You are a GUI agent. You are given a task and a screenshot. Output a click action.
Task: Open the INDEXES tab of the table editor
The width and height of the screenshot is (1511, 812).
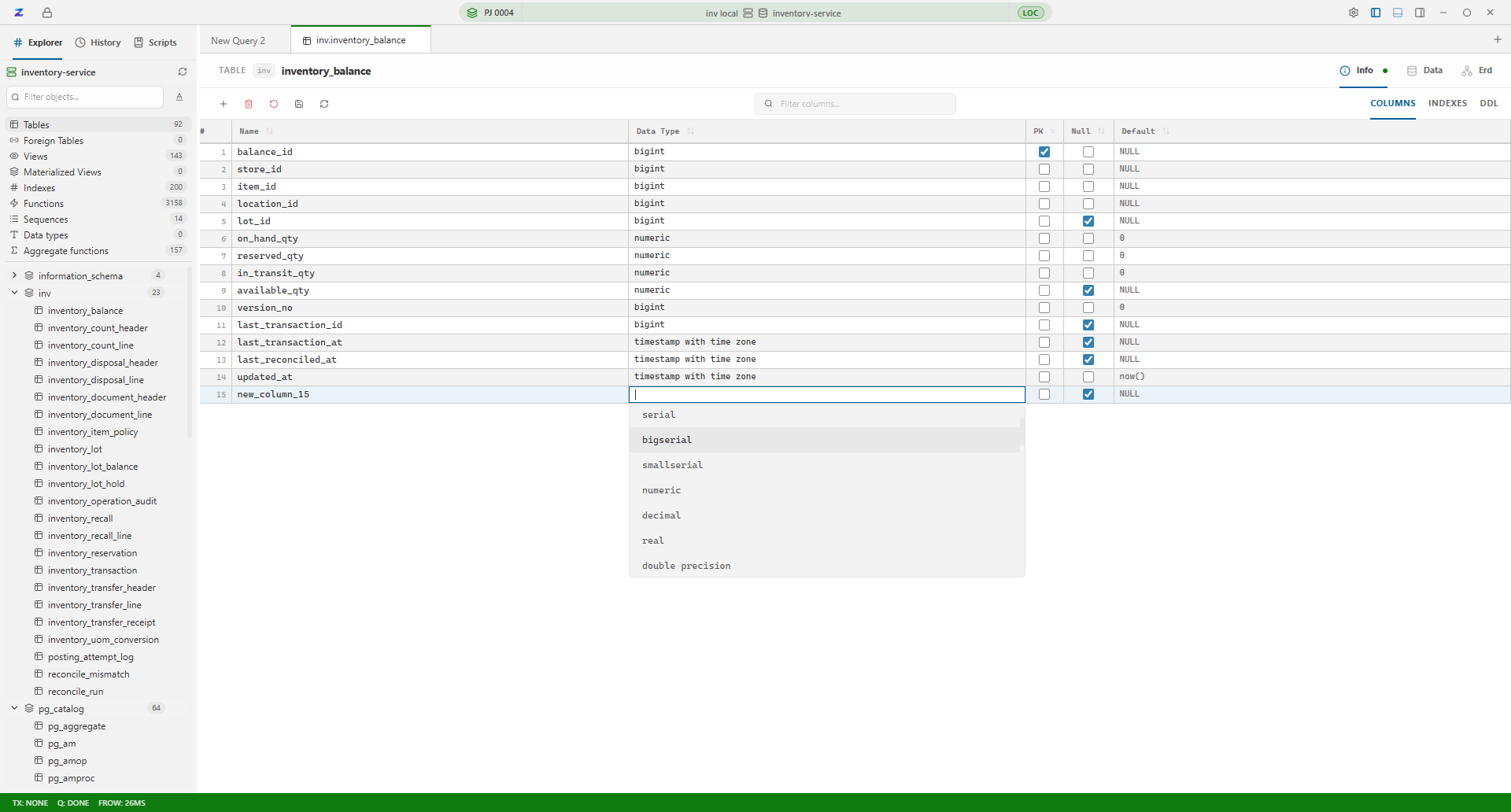[1447, 103]
